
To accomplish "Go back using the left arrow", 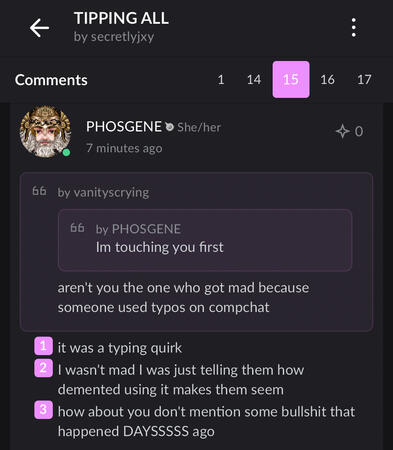I will click(39, 28).
